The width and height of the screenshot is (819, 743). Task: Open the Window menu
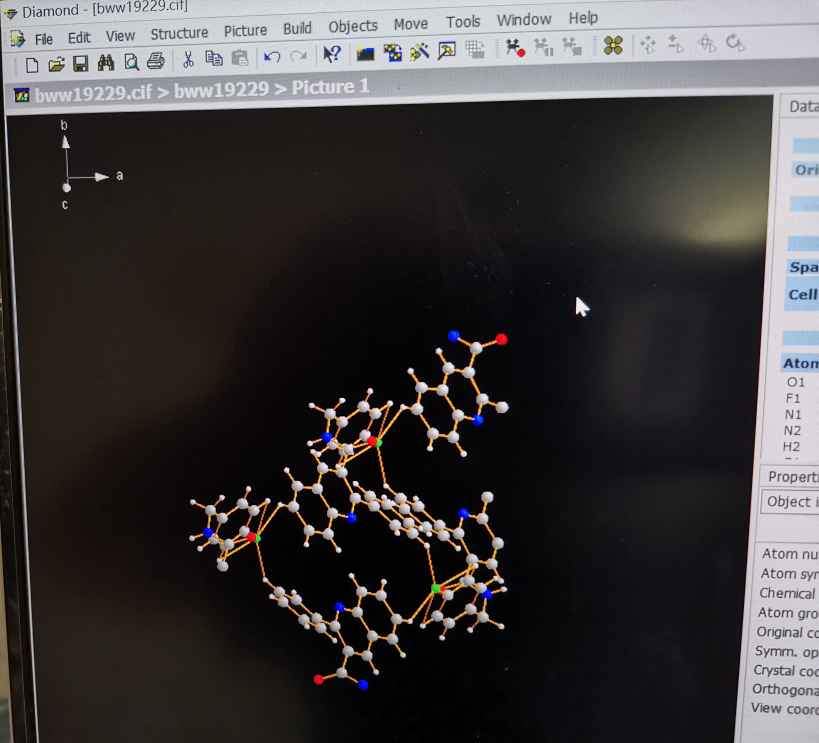pyautogui.click(x=524, y=19)
